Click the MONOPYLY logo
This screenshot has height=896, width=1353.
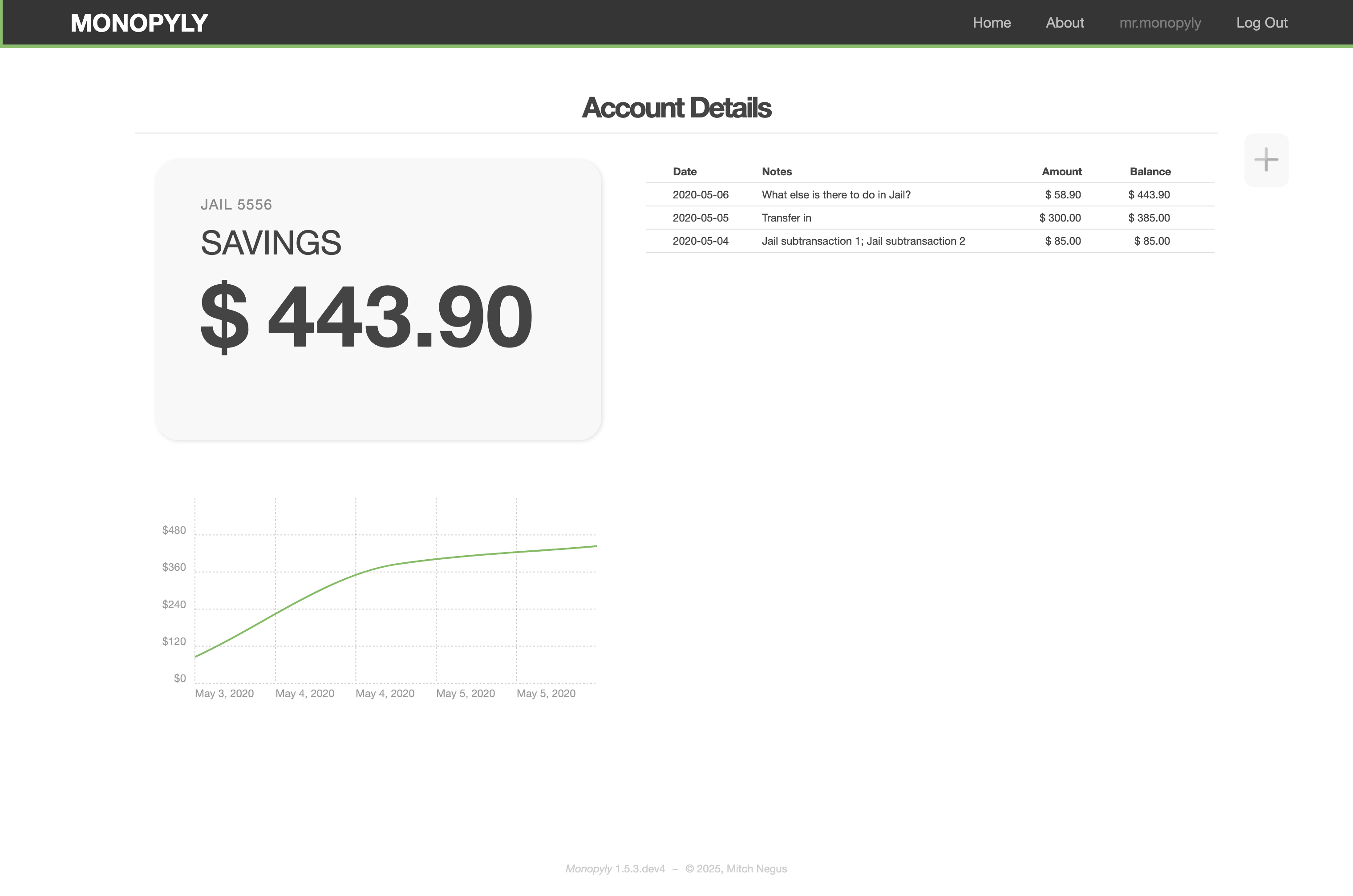tap(139, 23)
